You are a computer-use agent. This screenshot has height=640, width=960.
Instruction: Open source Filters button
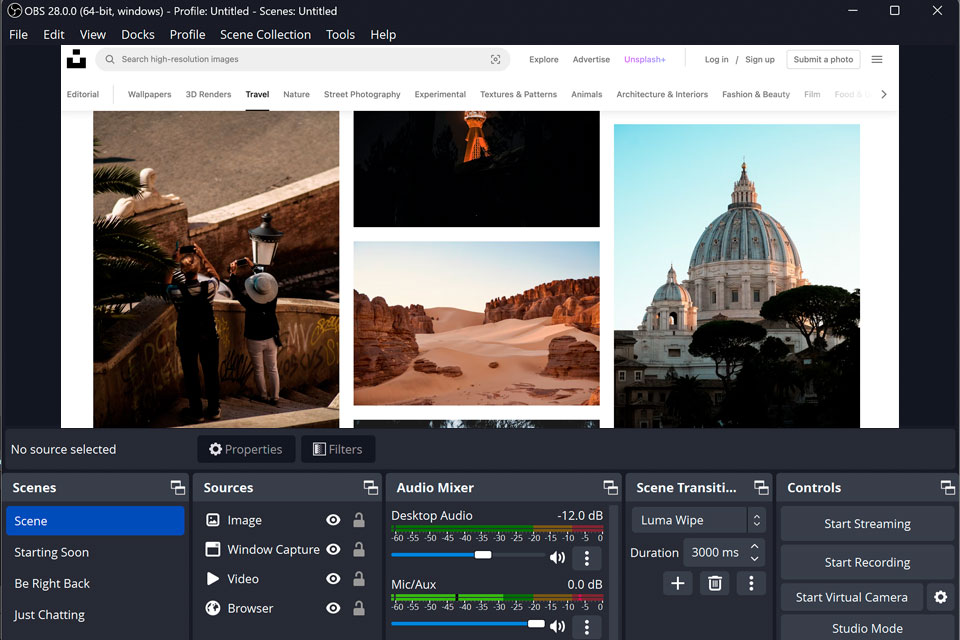338,449
